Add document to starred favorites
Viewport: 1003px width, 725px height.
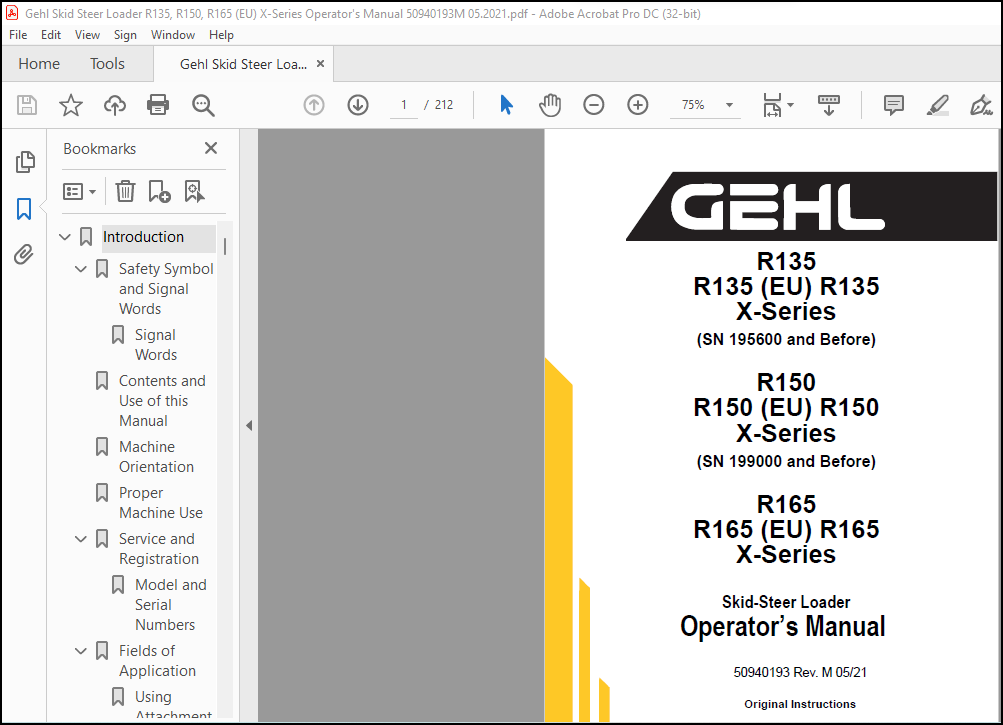70,105
